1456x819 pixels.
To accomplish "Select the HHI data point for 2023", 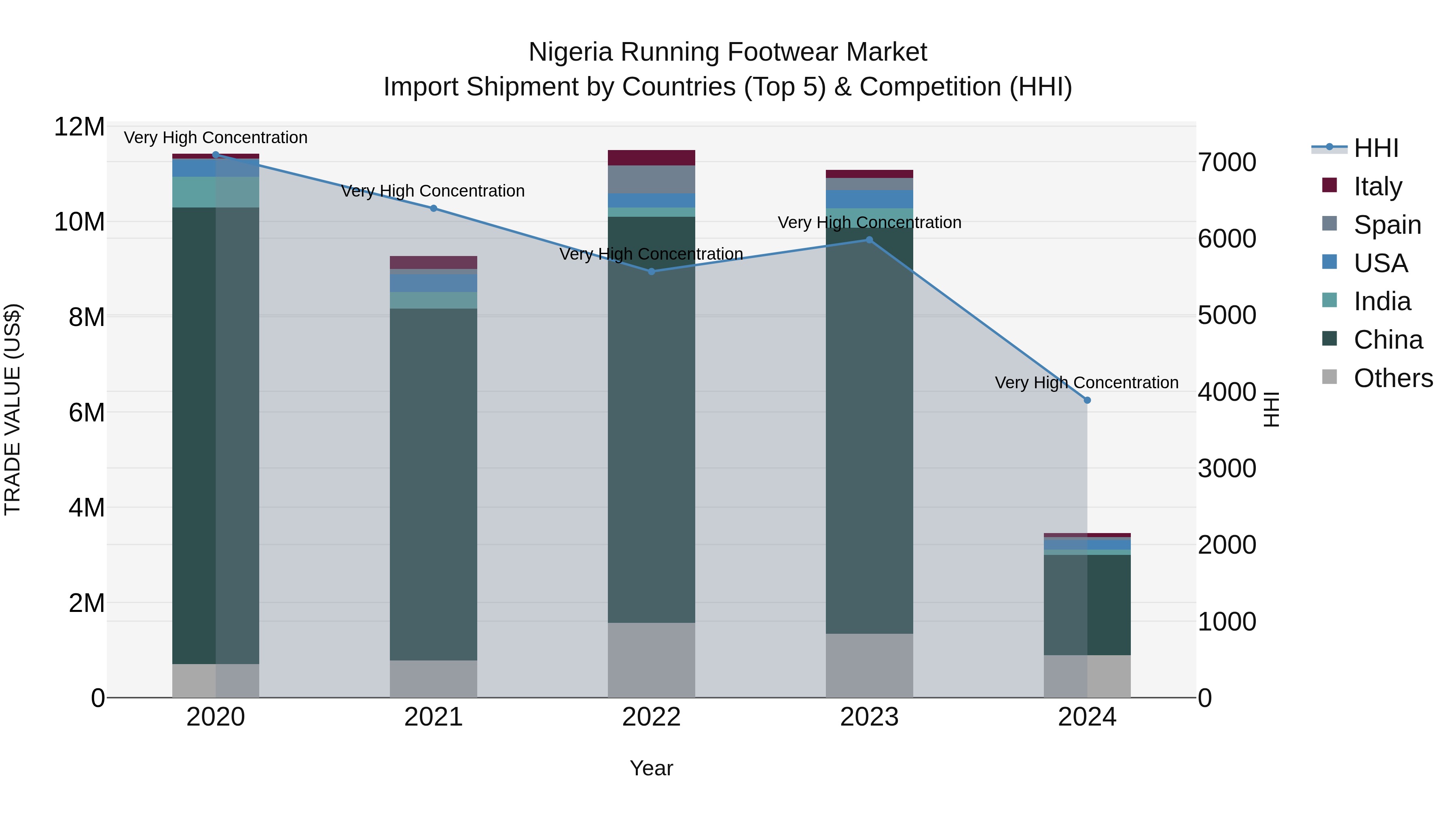I will pyautogui.click(x=869, y=240).
